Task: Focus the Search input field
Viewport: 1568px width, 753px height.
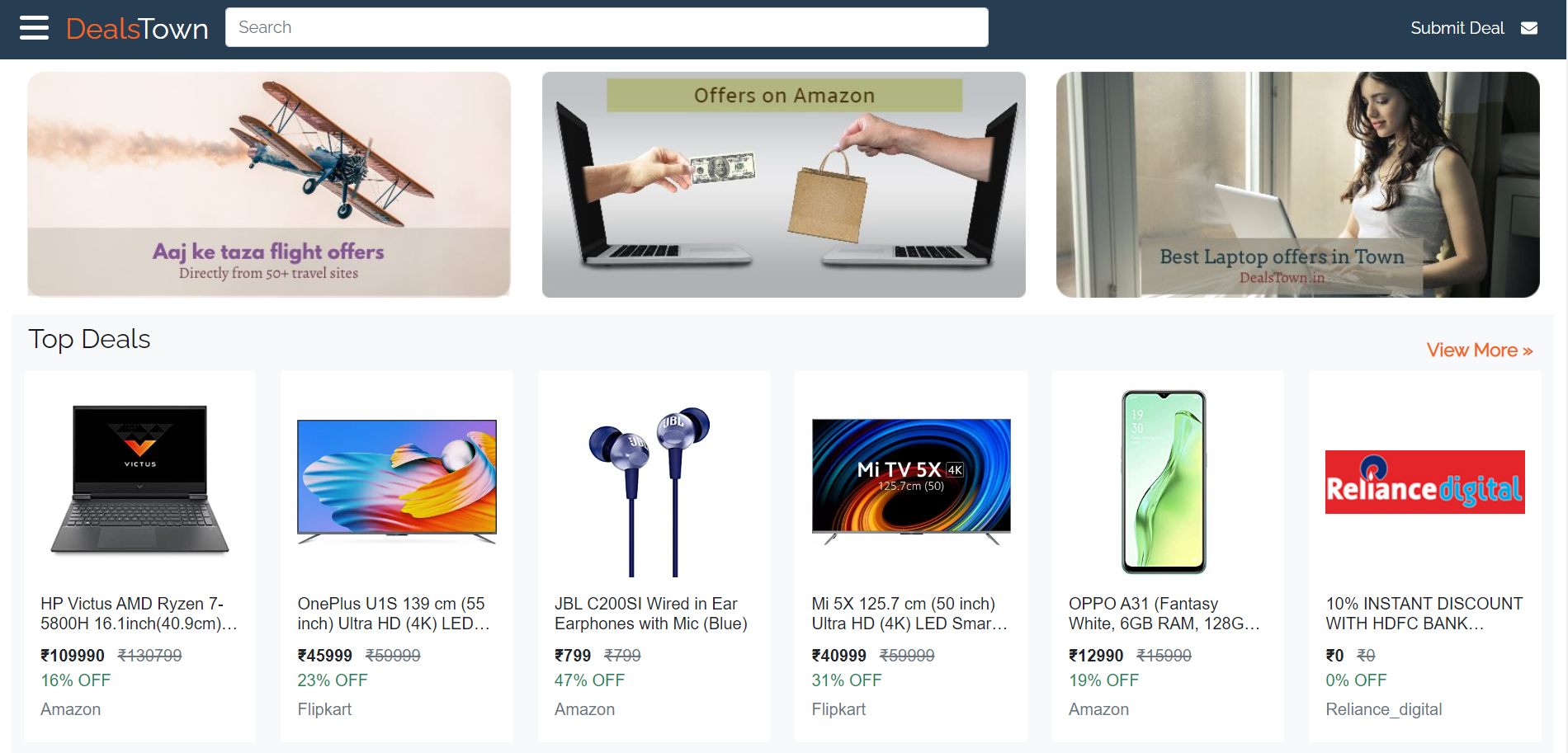Action: coord(607,27)
